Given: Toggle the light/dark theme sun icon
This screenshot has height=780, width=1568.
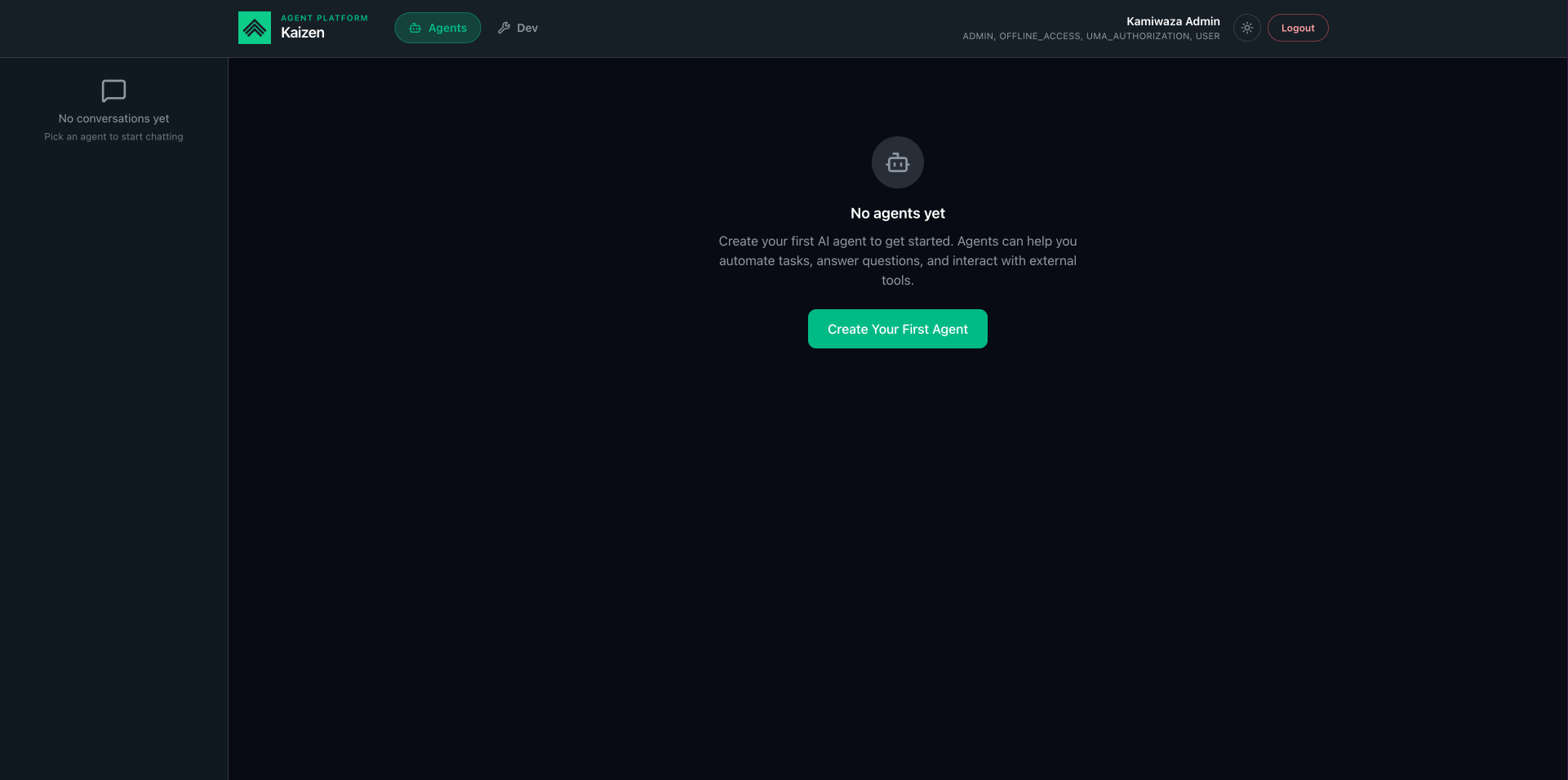Looking at the screenshot, I should (1247, 28).
